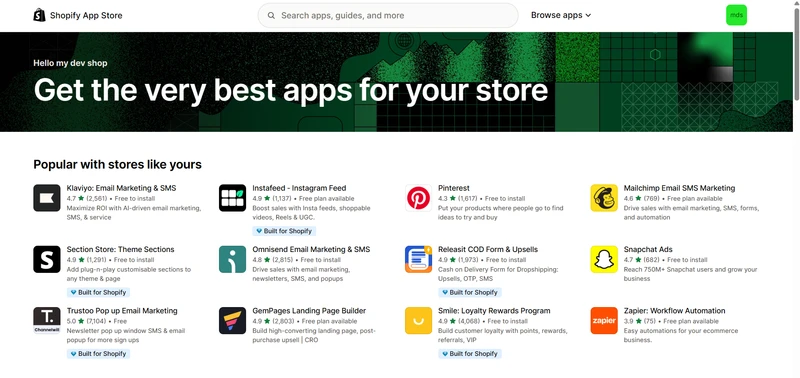Open Klaviyo: Email Marketing & SMS title
The image size is (800, 378).
coord(121,188)
